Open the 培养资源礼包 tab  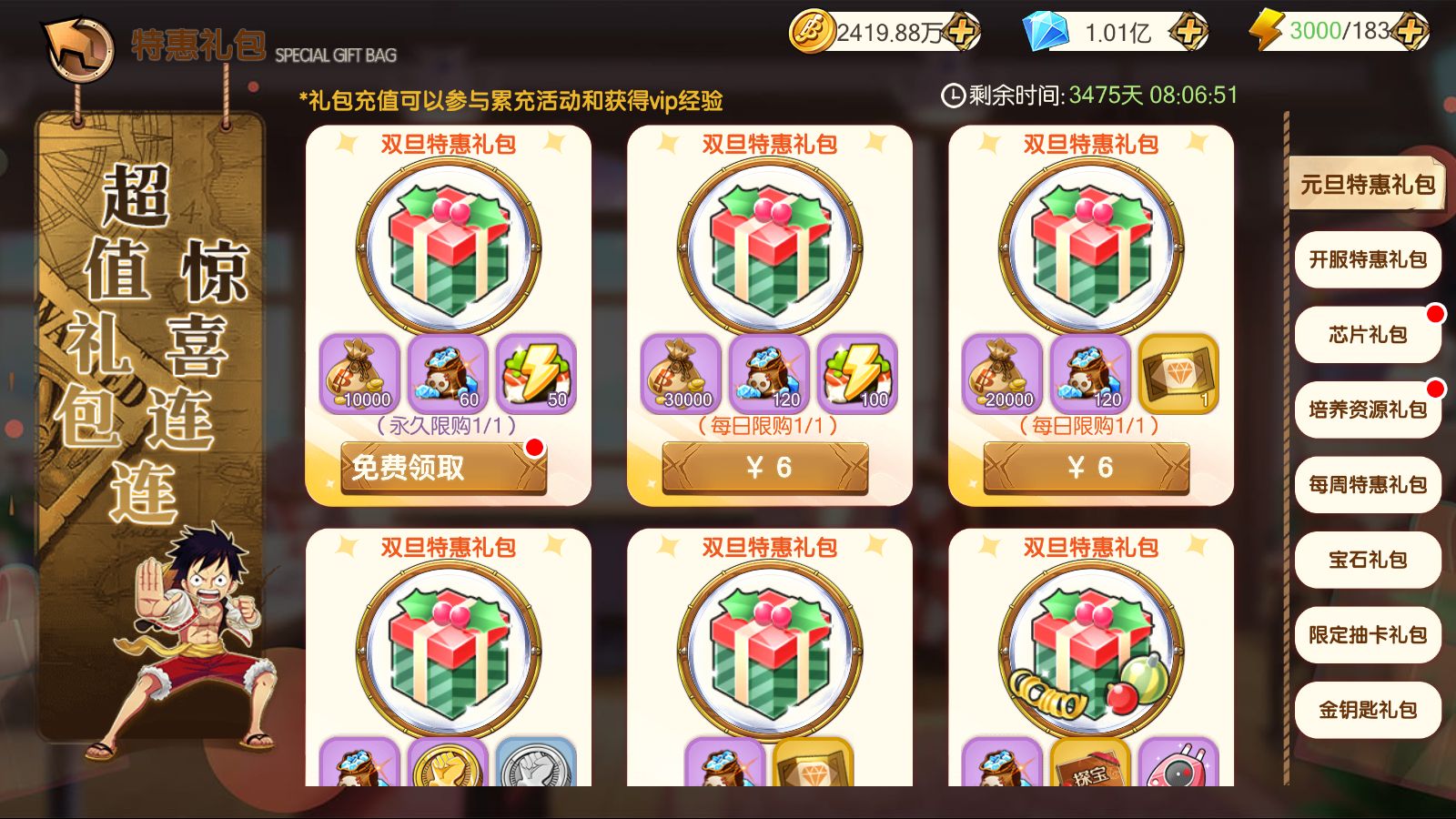tap(1368, 409)
